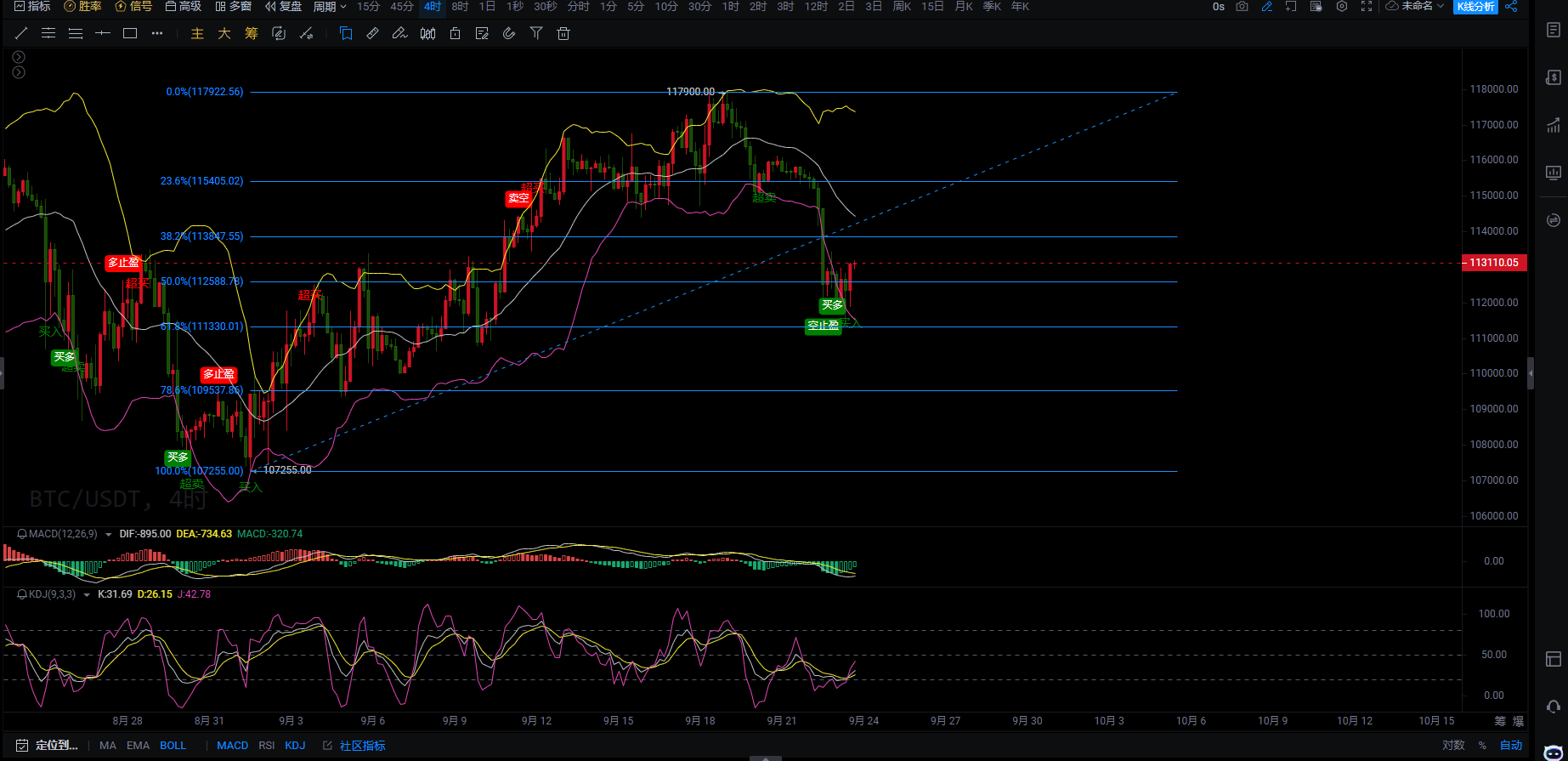Select the ruler measurement tool
This screenshot has height=761, width=1568.
[372, 33]
